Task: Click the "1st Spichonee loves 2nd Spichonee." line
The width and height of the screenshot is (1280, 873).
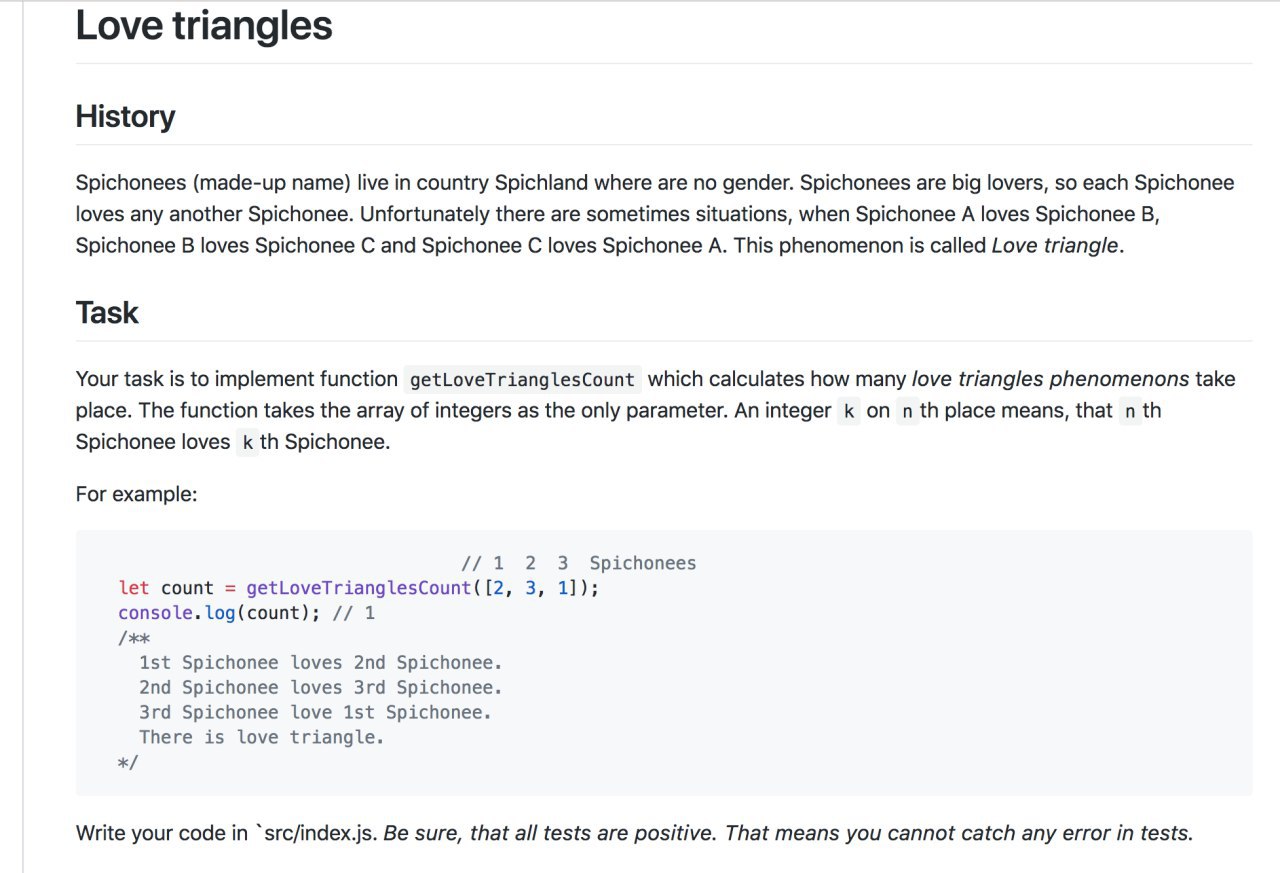Action: click(321, 663)
